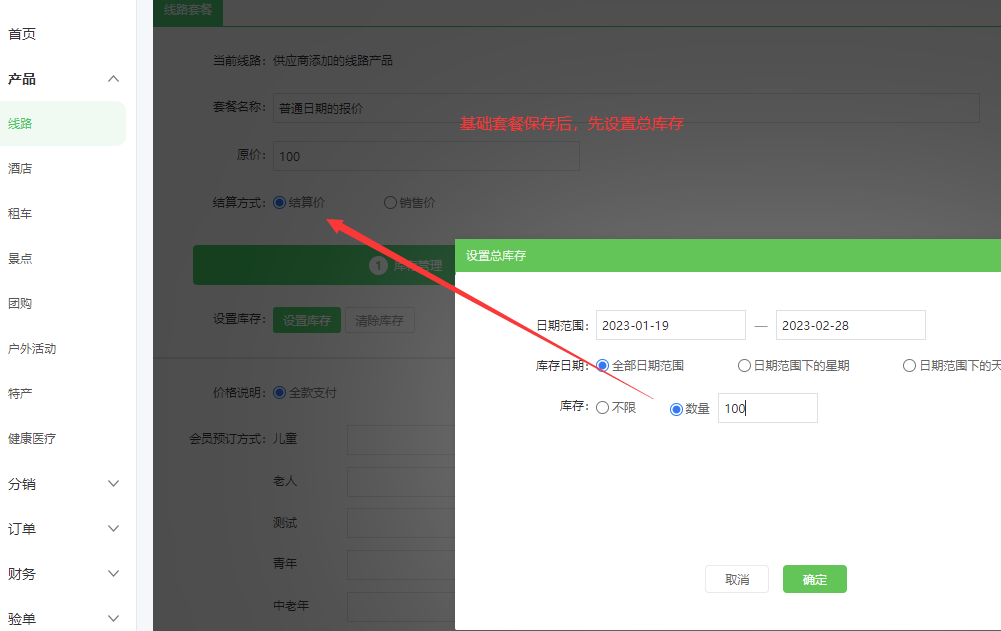
Task: Click 确定 to confirm inventory
Action: click(814, 579)
